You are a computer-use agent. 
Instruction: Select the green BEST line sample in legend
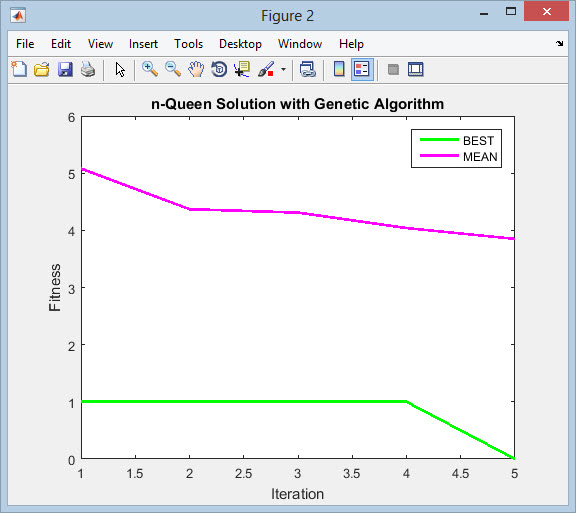[439, 140]
